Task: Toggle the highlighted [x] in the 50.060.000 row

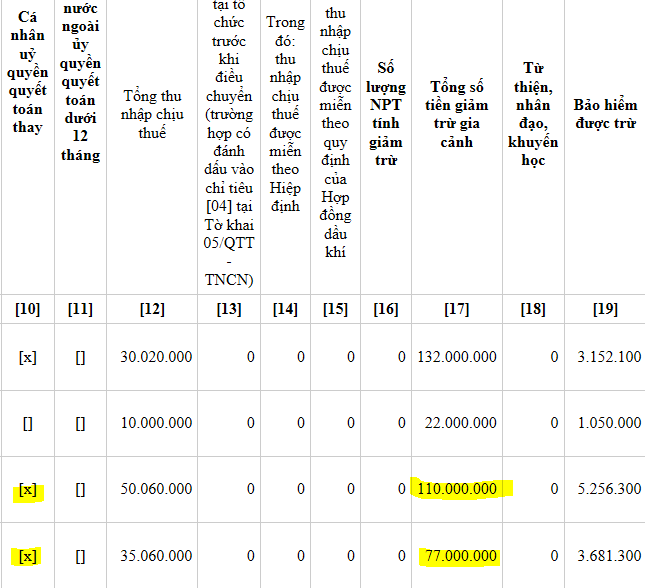Action: [28, 489]
